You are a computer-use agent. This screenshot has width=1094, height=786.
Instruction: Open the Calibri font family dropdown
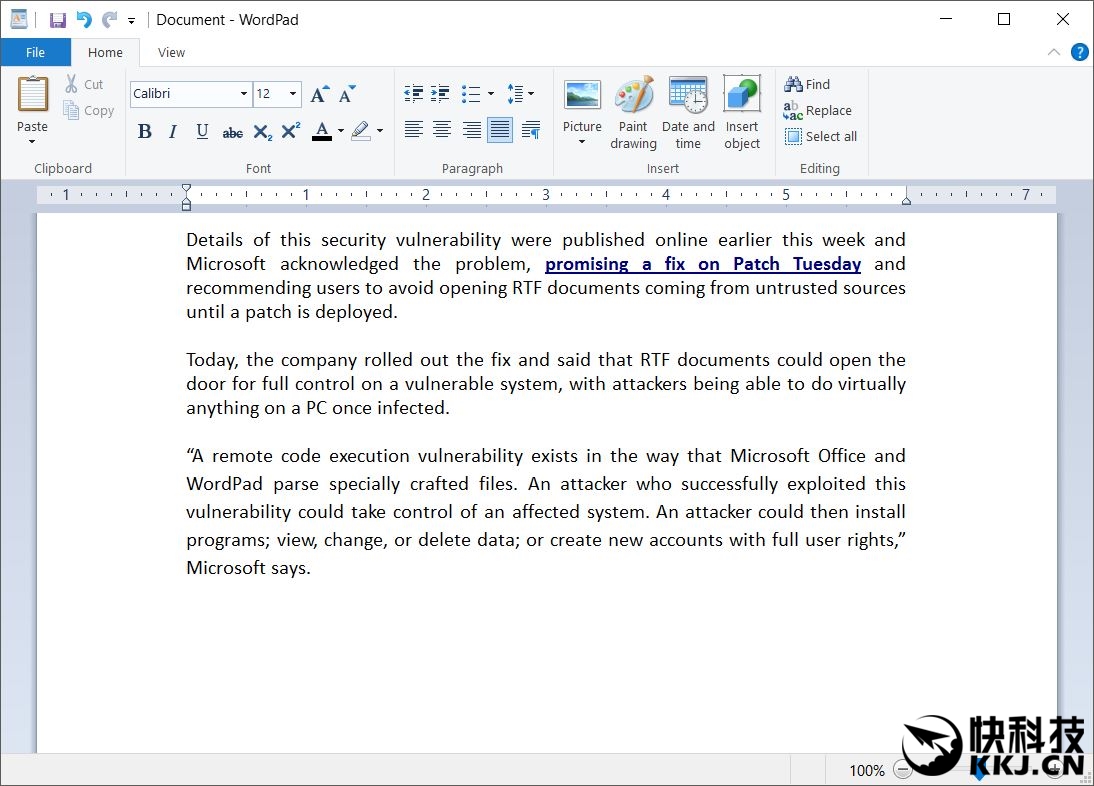click(243, 94)
